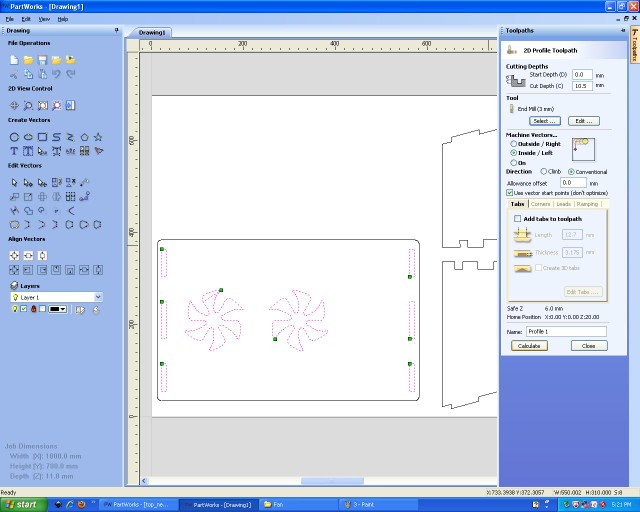
Task: Select Inside / Left machine vectors option
Action: (513, 153)
